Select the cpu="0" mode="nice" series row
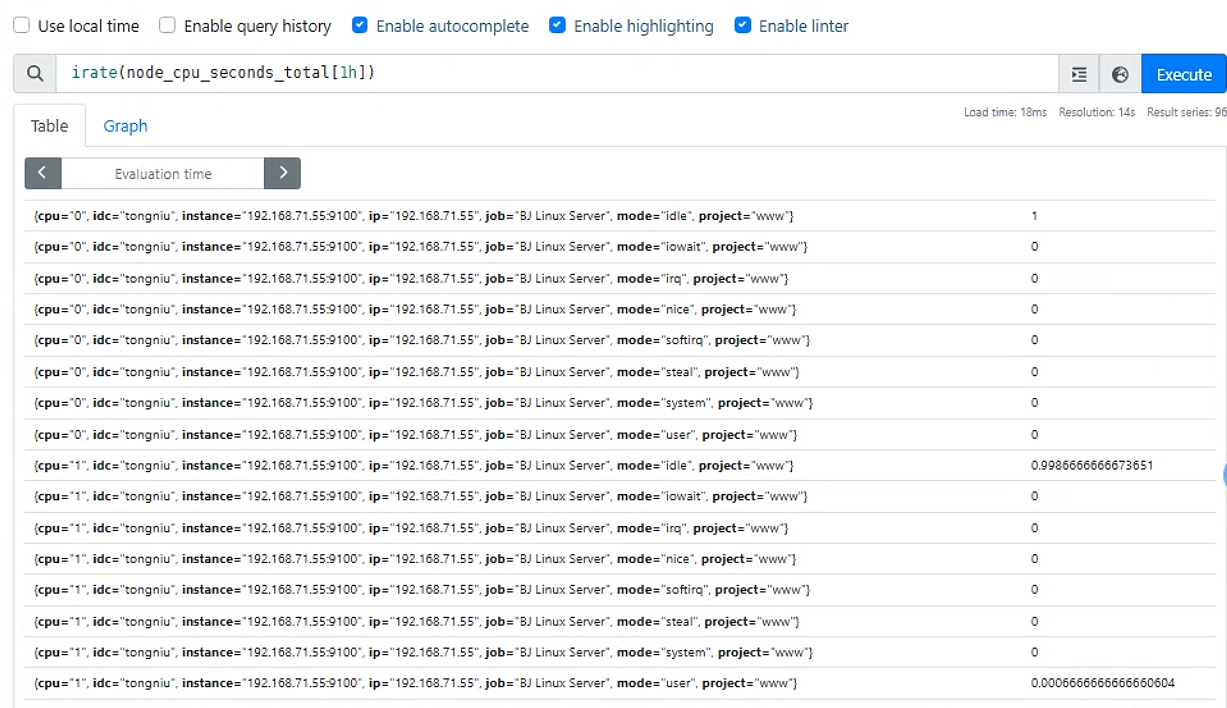The height and width of the screenshot is (708, 1227). (x=620, y=309)
